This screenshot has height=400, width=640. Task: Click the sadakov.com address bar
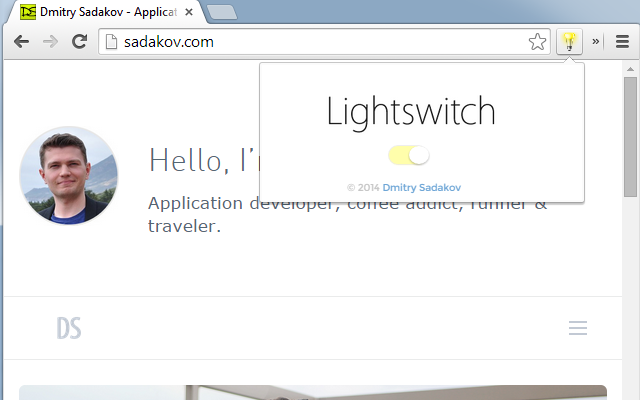(324, 42)
